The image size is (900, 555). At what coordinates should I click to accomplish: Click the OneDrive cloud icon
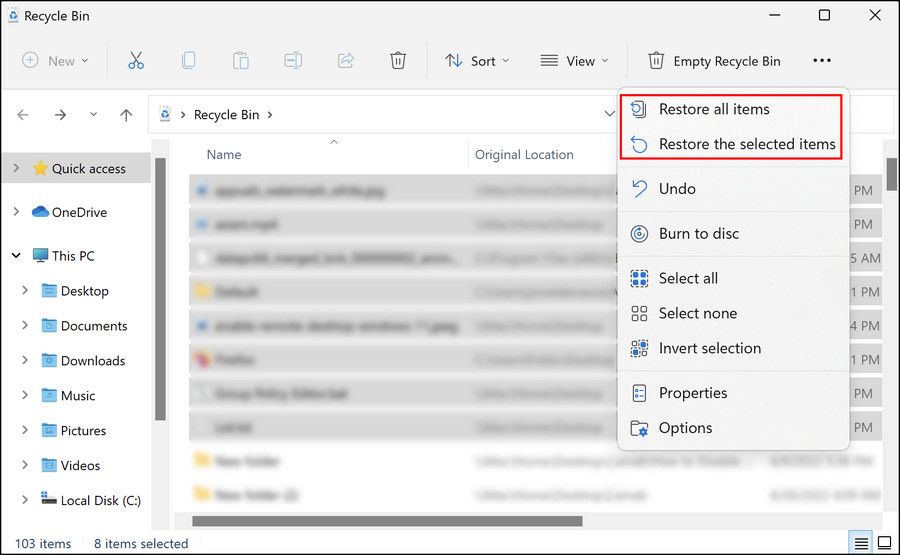pos(40,212)
